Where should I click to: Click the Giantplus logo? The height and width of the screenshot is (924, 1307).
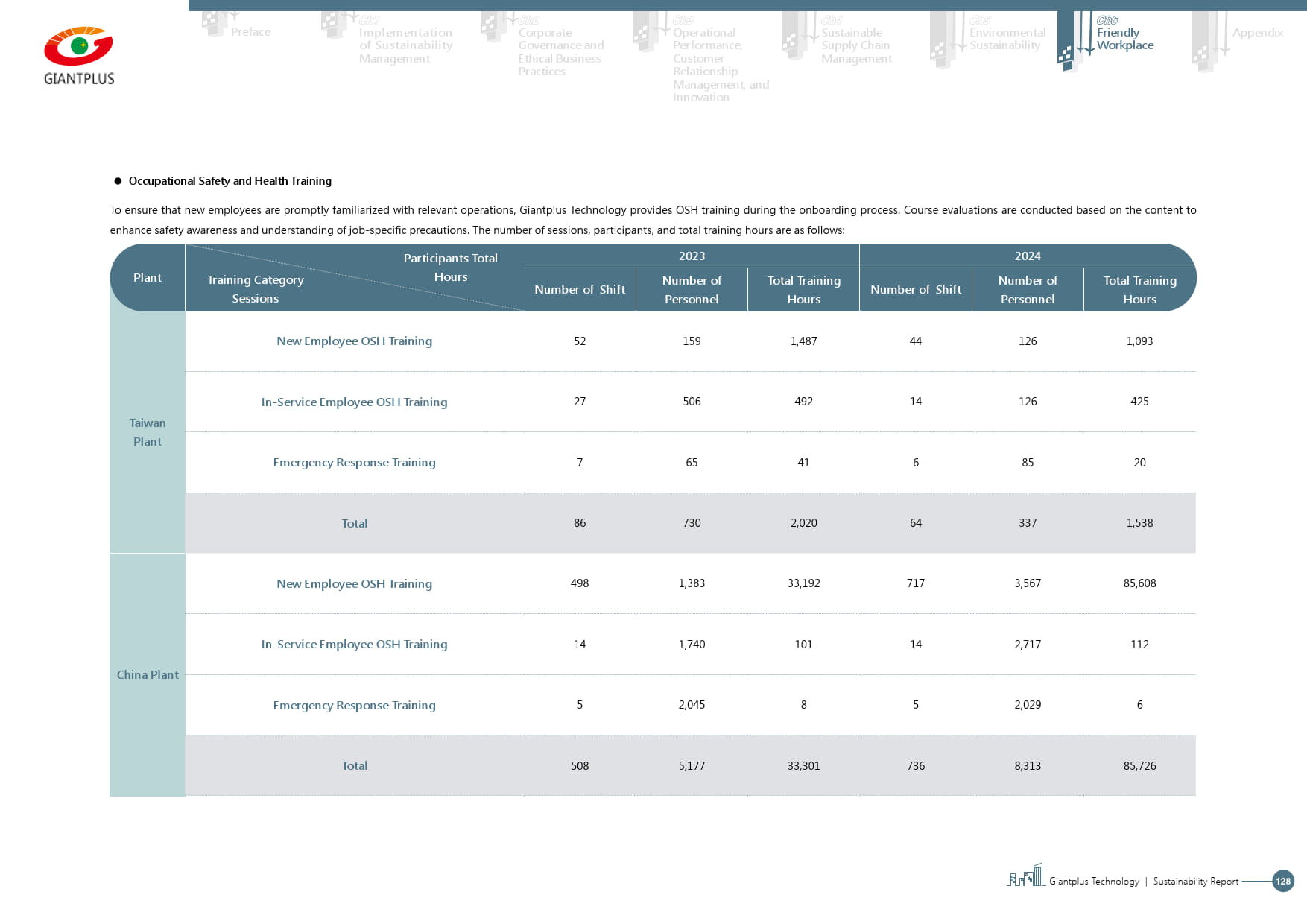click(79, 56)
